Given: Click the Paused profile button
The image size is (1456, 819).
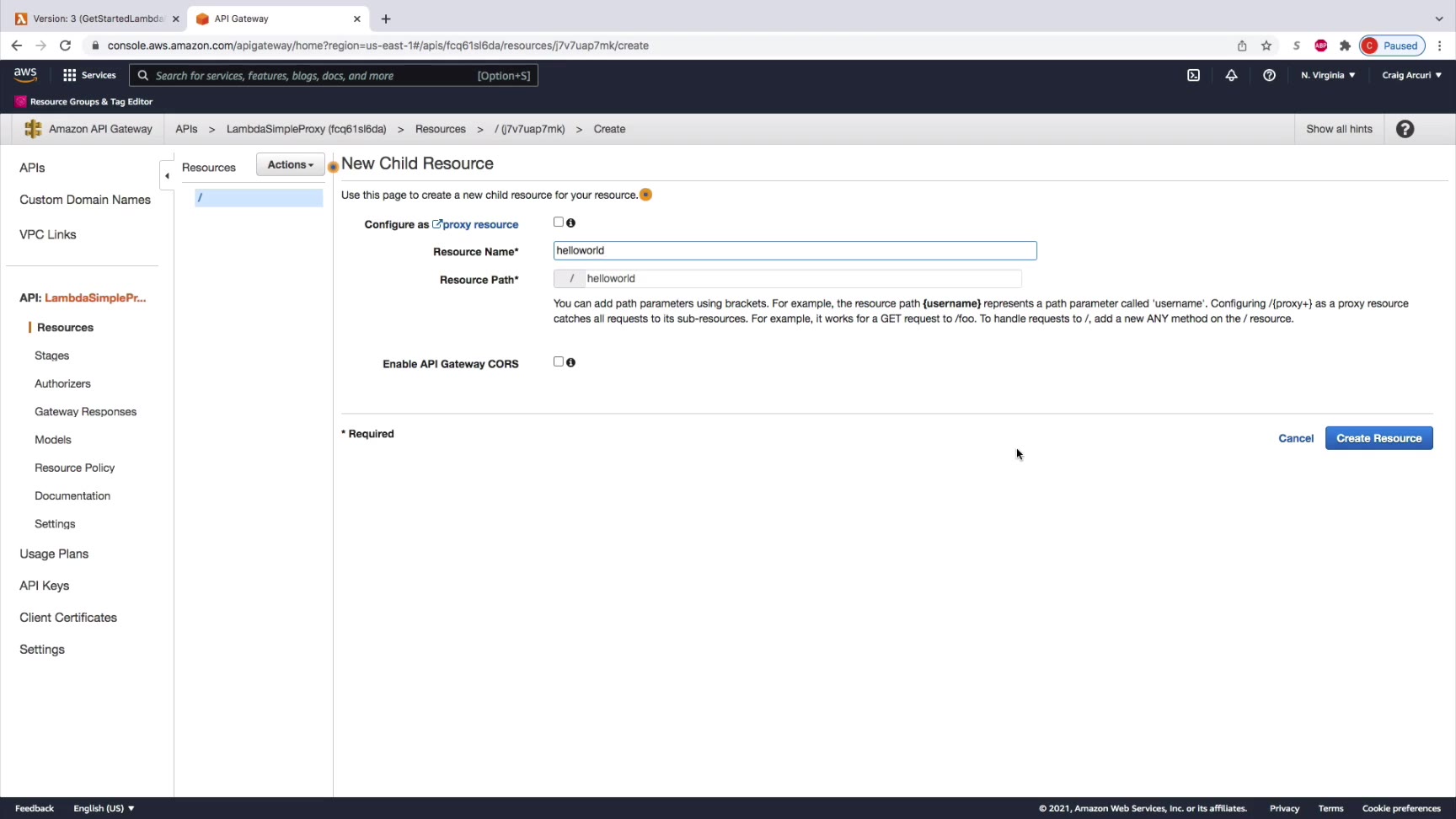Looking at the screenshot, I should click(x=1392, y=45).
